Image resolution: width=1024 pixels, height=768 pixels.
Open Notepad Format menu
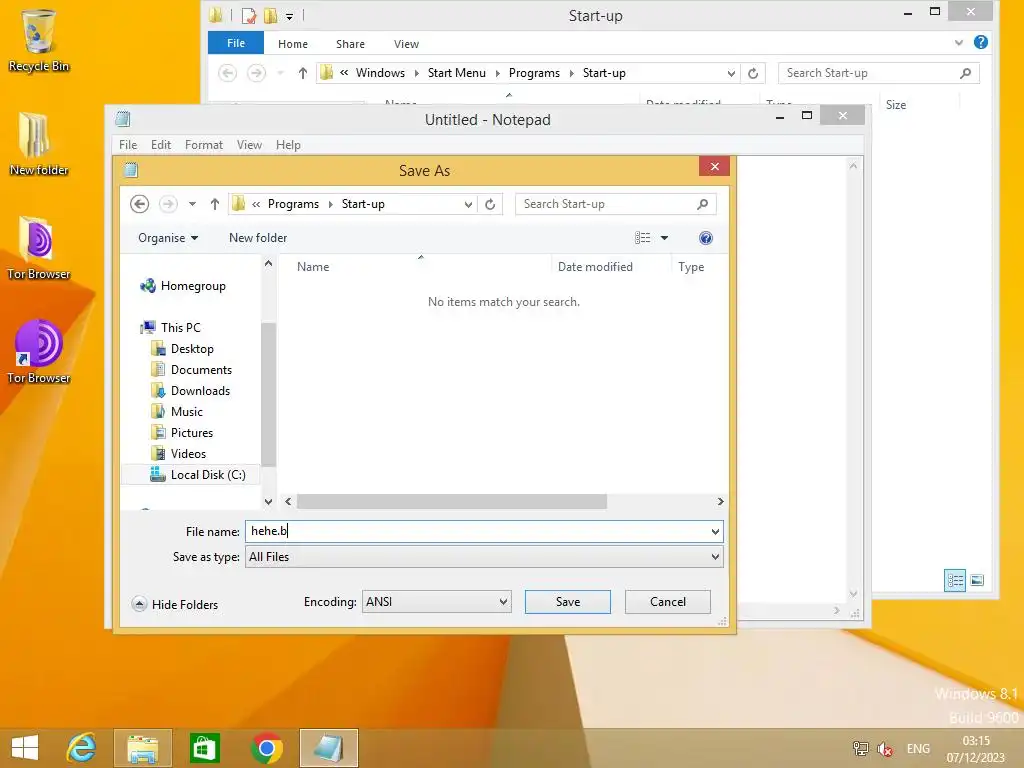coord(204,145)
